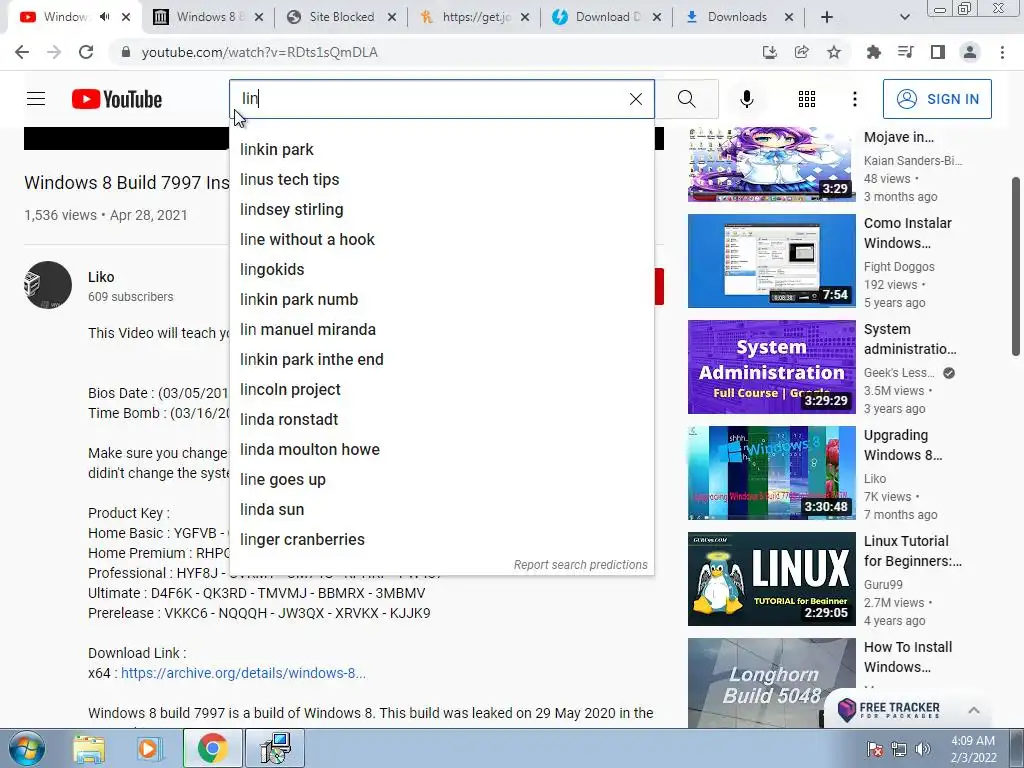
Task: Pick suggestion linda sun
Action: (441, 510)
